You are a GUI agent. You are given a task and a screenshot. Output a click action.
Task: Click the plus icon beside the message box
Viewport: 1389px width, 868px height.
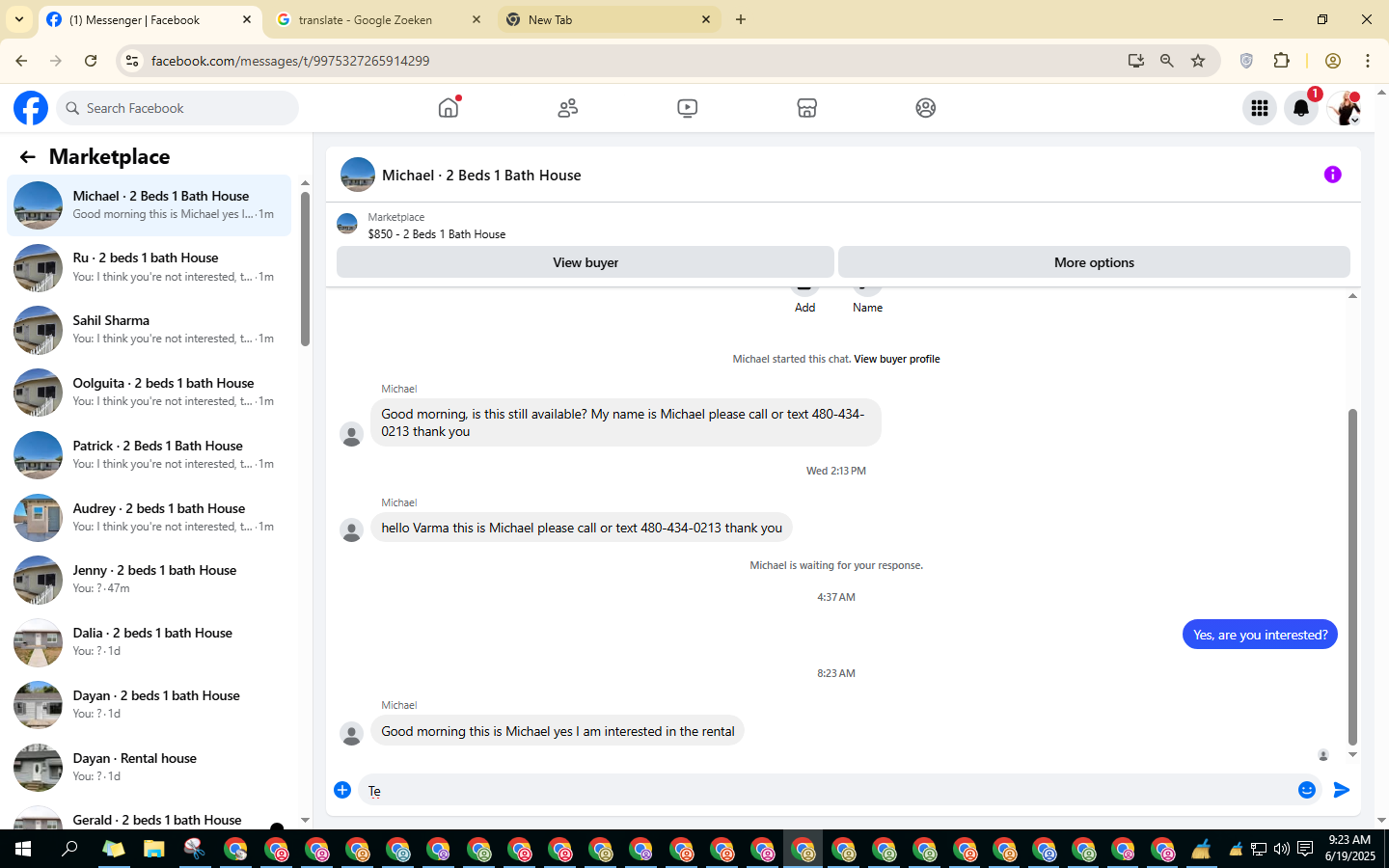[x=342, y=790]
